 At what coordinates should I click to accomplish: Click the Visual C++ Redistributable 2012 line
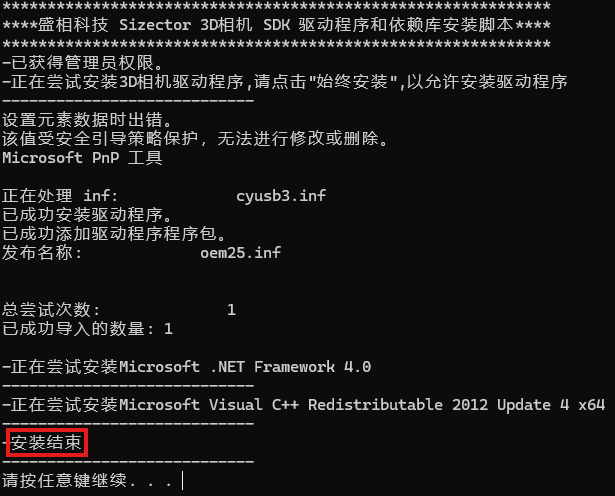click(304, 405)
